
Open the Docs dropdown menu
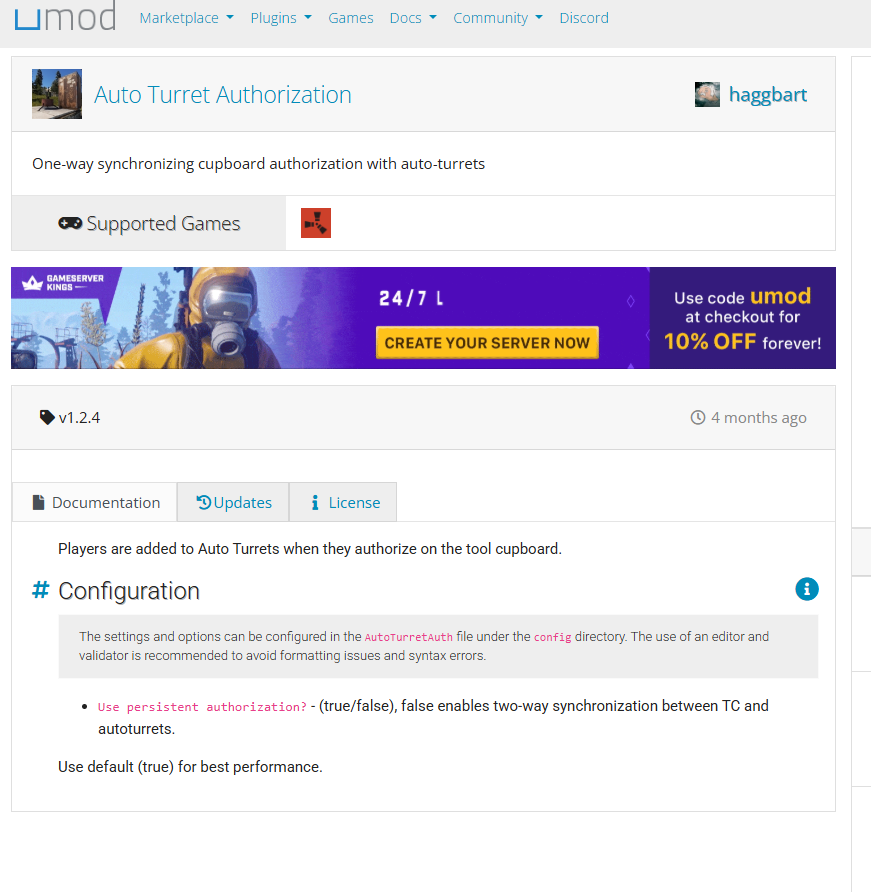click(x=412, y=18)
